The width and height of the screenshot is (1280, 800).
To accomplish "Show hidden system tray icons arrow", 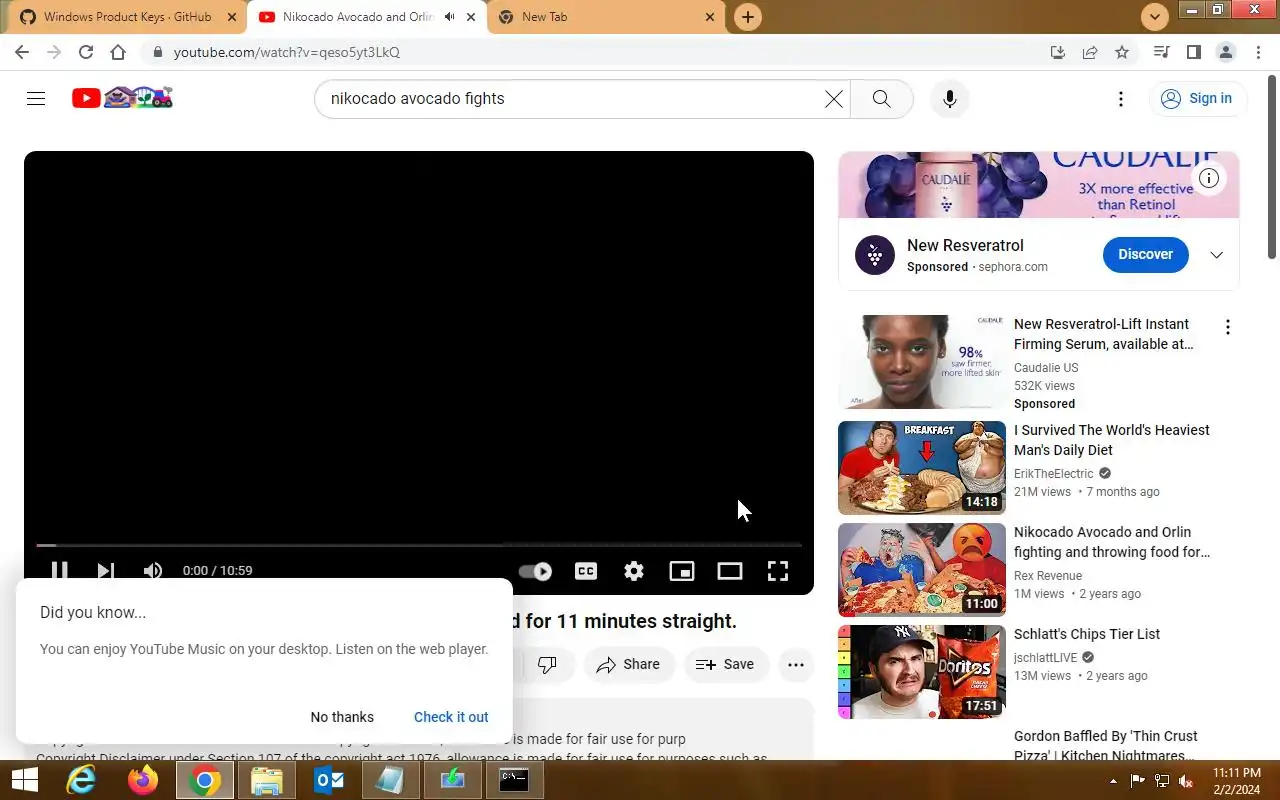I will tap(1113, 781).
